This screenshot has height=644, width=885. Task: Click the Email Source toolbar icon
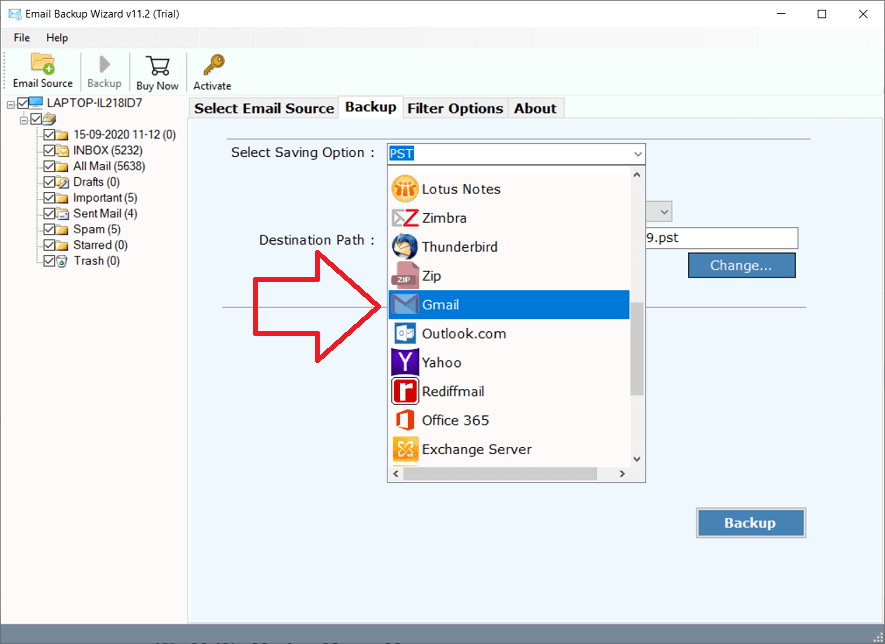(42, 64)
